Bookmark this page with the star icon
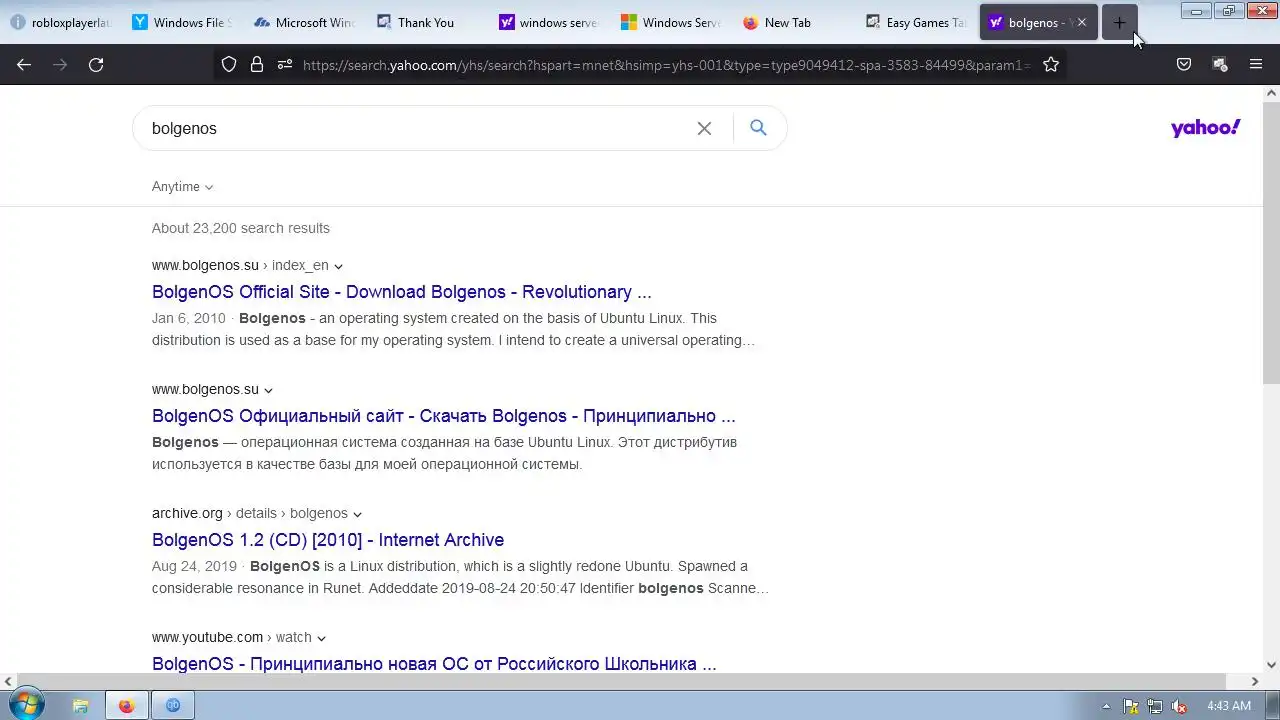The image size is (1280, 720). tap(1051, 64)
